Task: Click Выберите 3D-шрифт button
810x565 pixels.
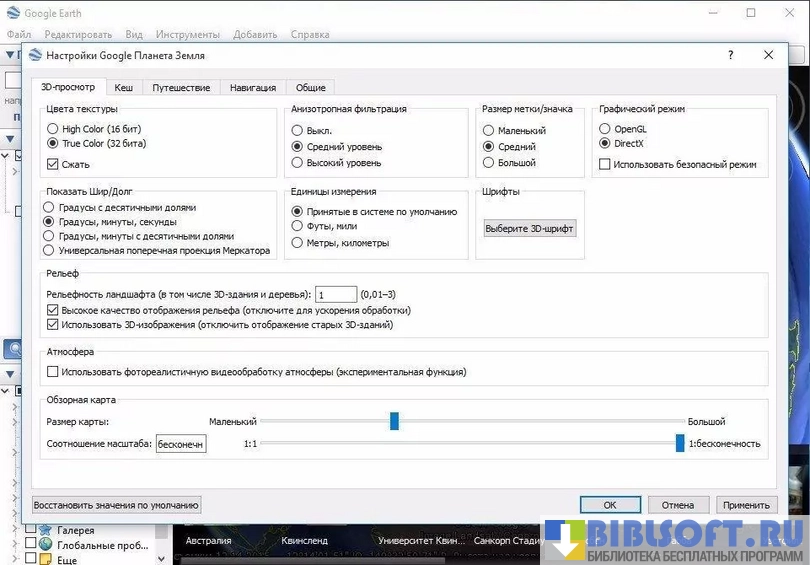Action: [x=530, y=229]
